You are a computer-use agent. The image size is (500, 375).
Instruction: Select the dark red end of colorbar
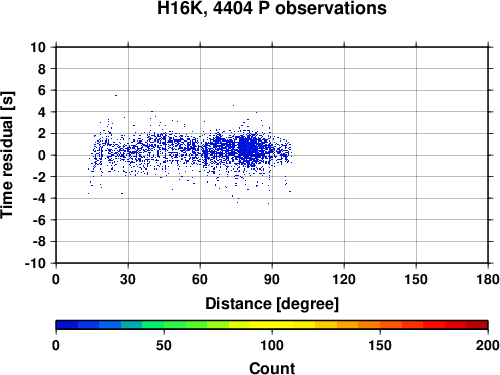(477, 325)
